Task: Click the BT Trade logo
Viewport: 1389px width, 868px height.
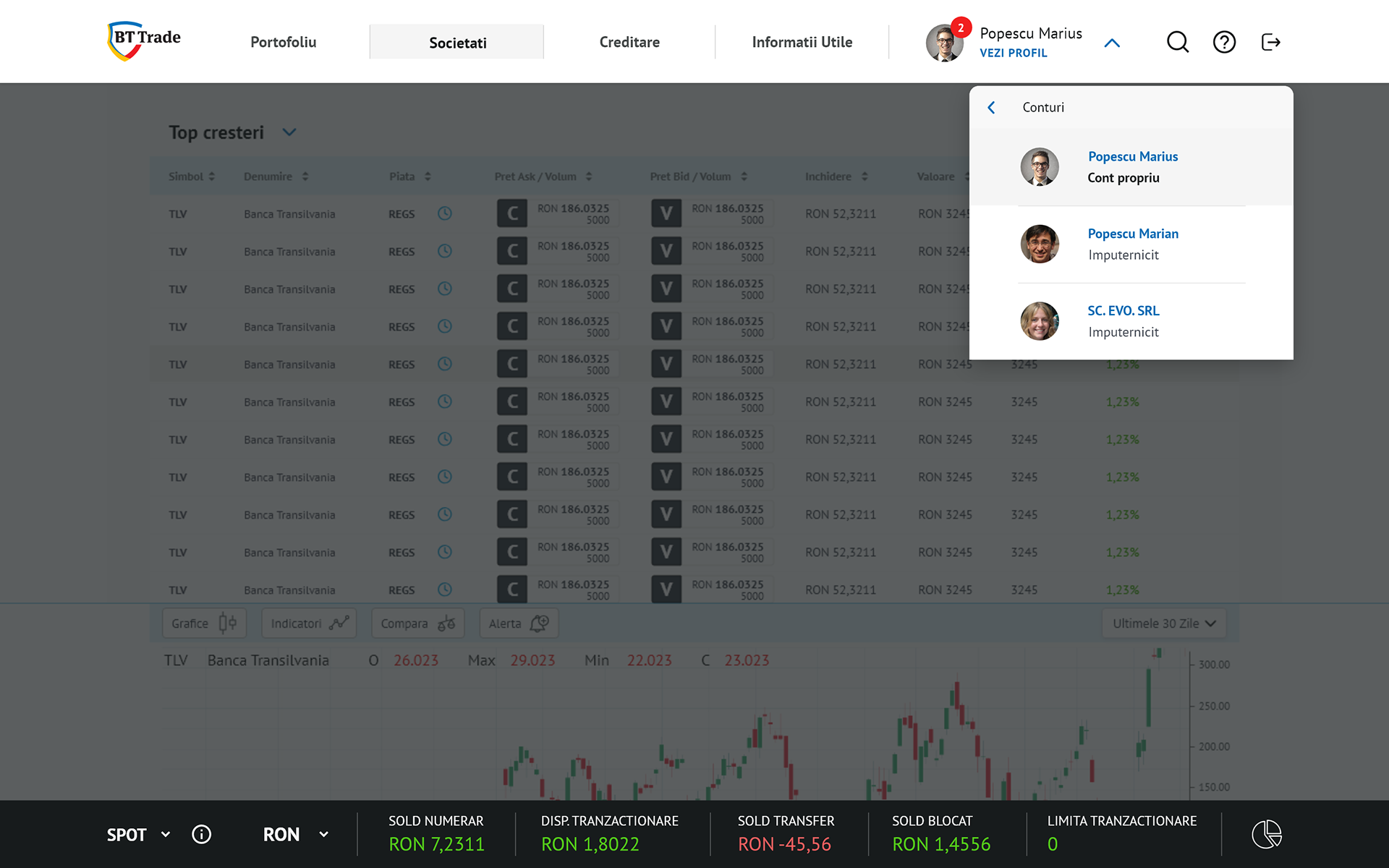Action: pos(144,41)
